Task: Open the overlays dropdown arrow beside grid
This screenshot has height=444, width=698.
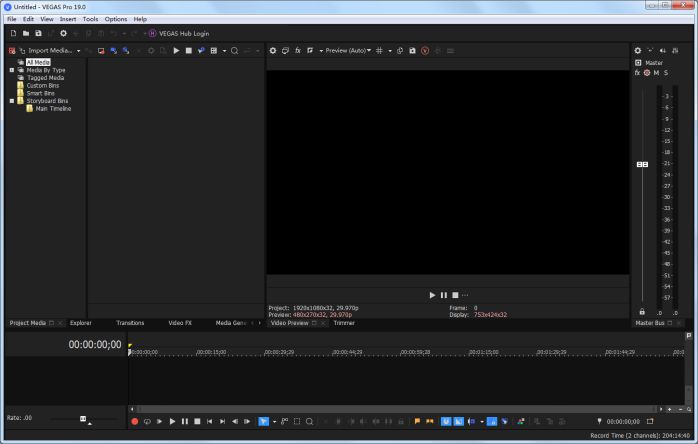Action: [390, 51]
